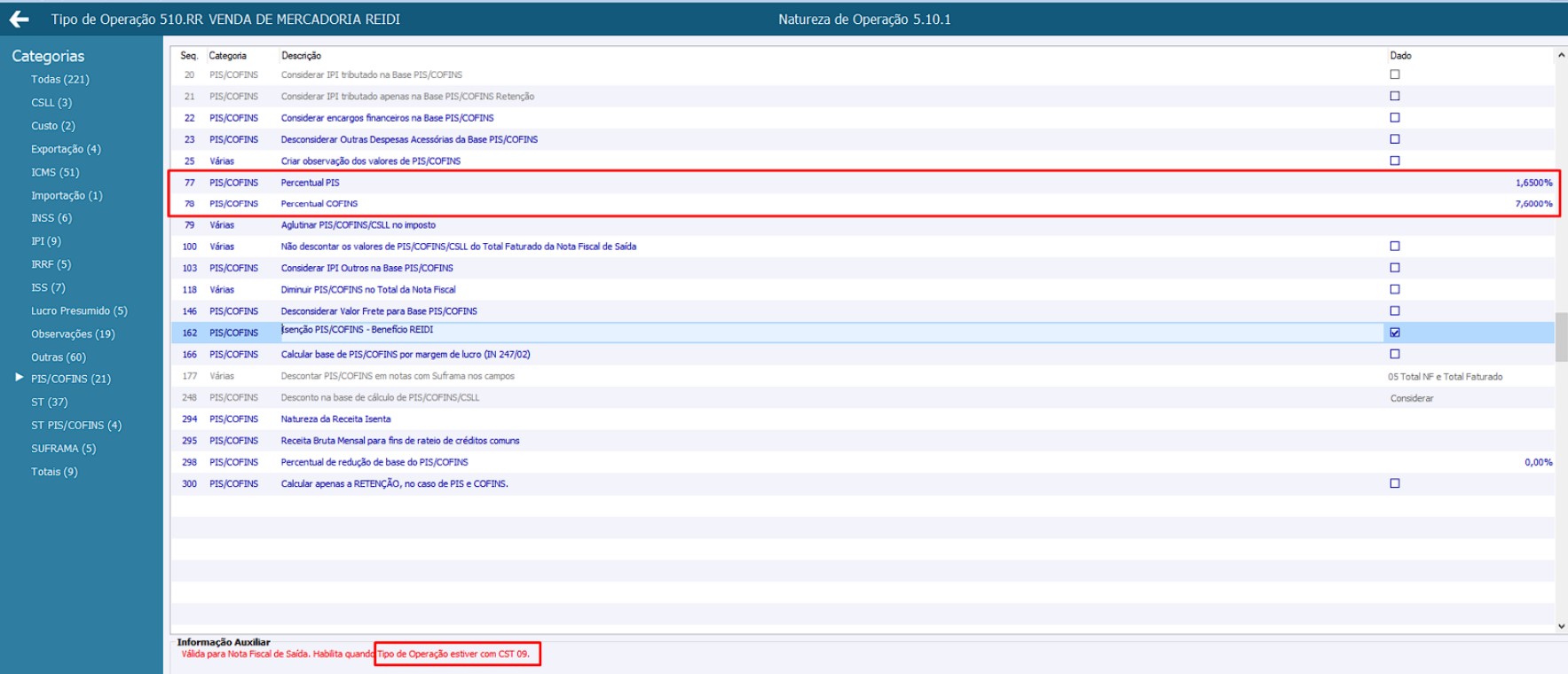Check Não descontar valores de PIS/COFINS/CSLL option
Viewport: 1568px width, 674px height.
pos(1395,247)
